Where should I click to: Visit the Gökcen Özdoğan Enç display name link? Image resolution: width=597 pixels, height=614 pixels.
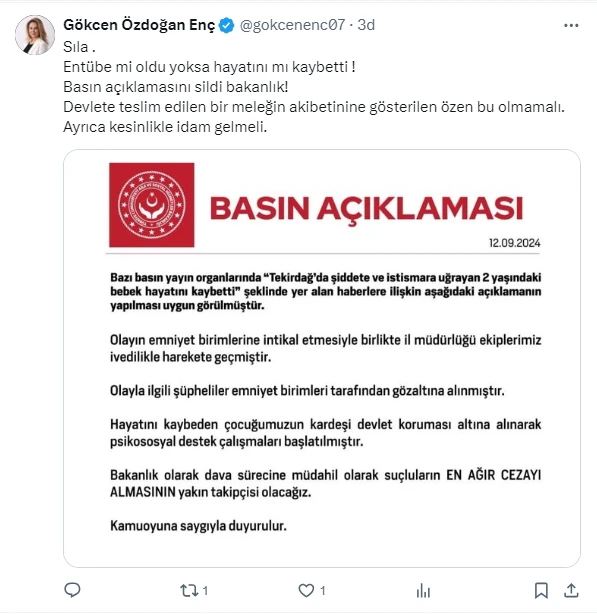[x=139, y=25]
